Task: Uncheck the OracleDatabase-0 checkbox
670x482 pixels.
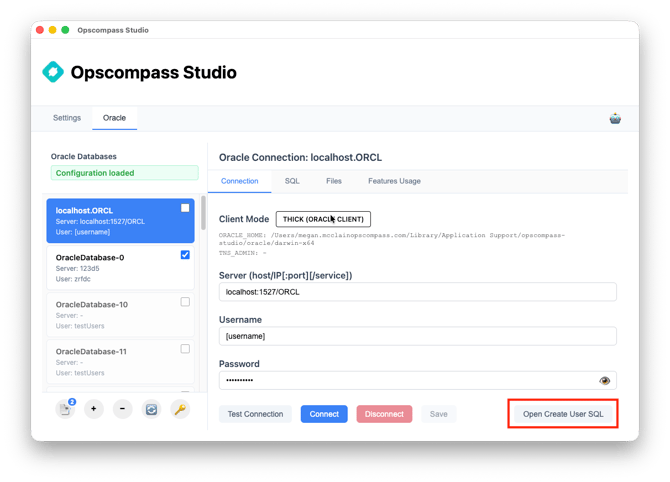Action: pyautogui.click(x=185, y=255)
